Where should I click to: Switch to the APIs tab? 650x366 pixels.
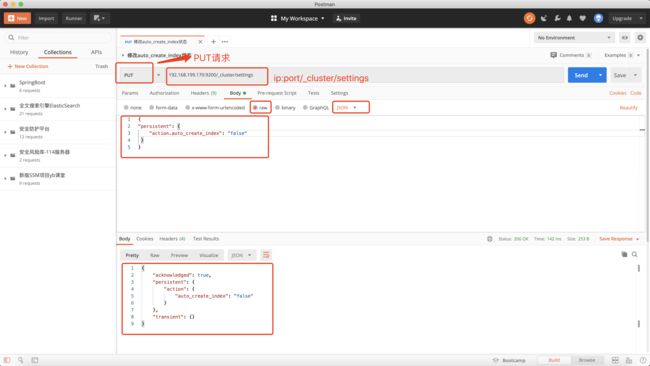(96, 52)
